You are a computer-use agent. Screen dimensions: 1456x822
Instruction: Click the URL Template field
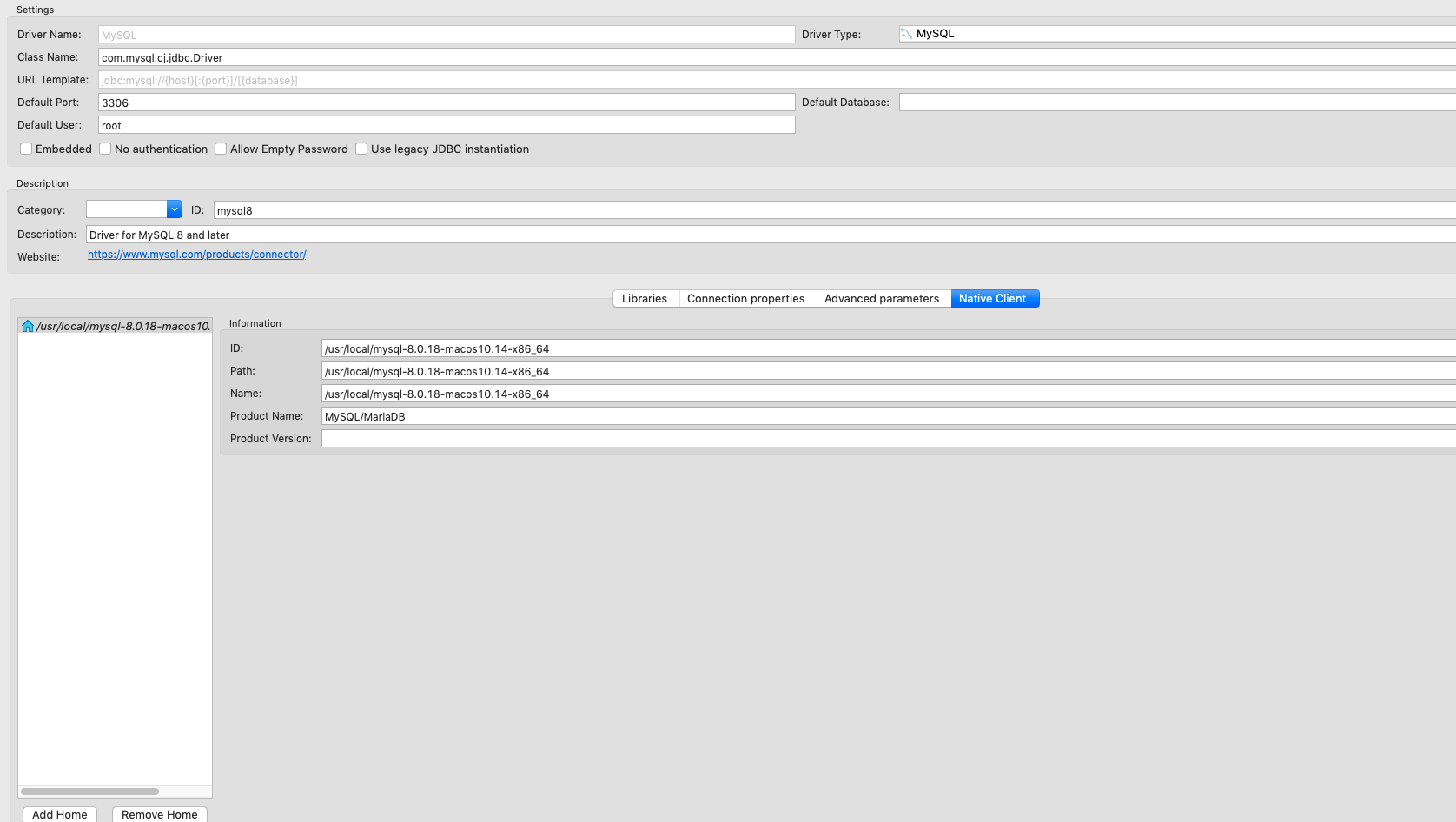(x=777, y=80)
